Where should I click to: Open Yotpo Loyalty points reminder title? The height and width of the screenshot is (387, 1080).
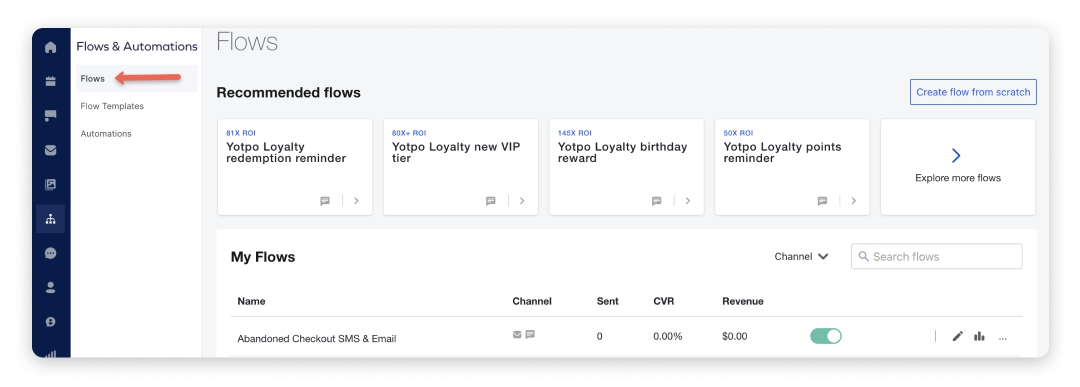click(x=782, y=153)
